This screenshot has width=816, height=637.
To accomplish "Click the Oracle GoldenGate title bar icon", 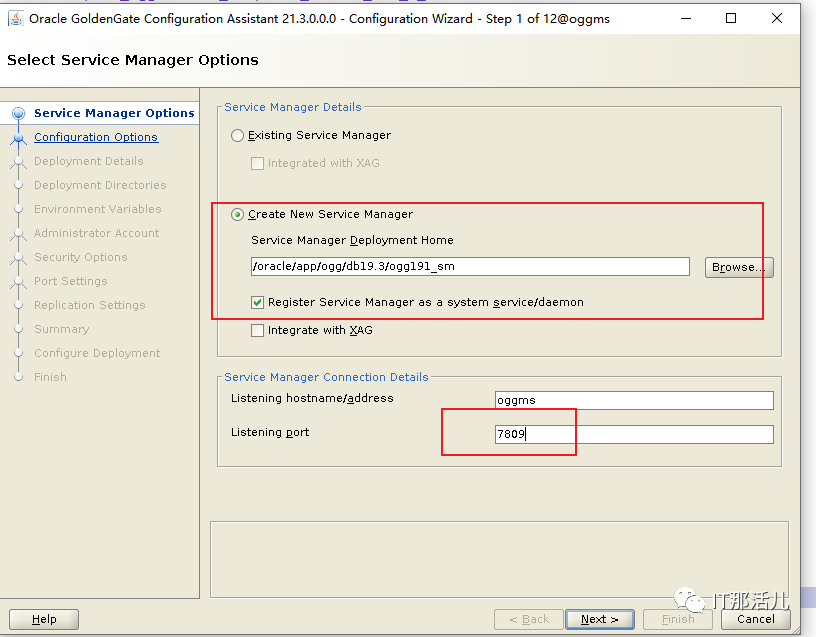I will [16, 18].
